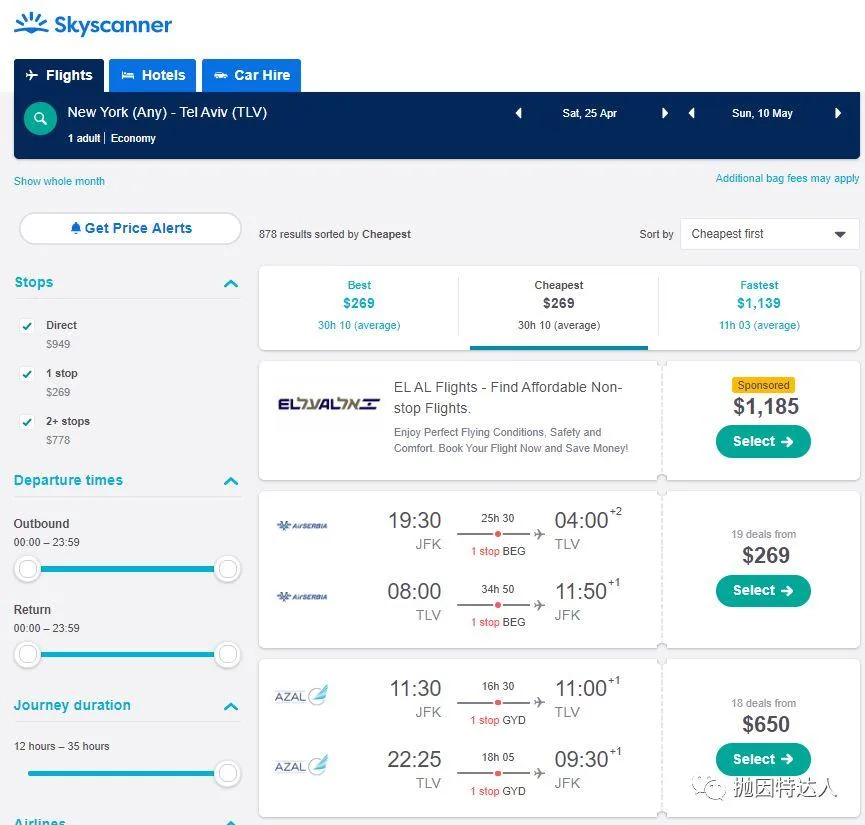Collapse the Departure times filter section
The width and height of the screenshot is (865, 825).
pos(231,481)
